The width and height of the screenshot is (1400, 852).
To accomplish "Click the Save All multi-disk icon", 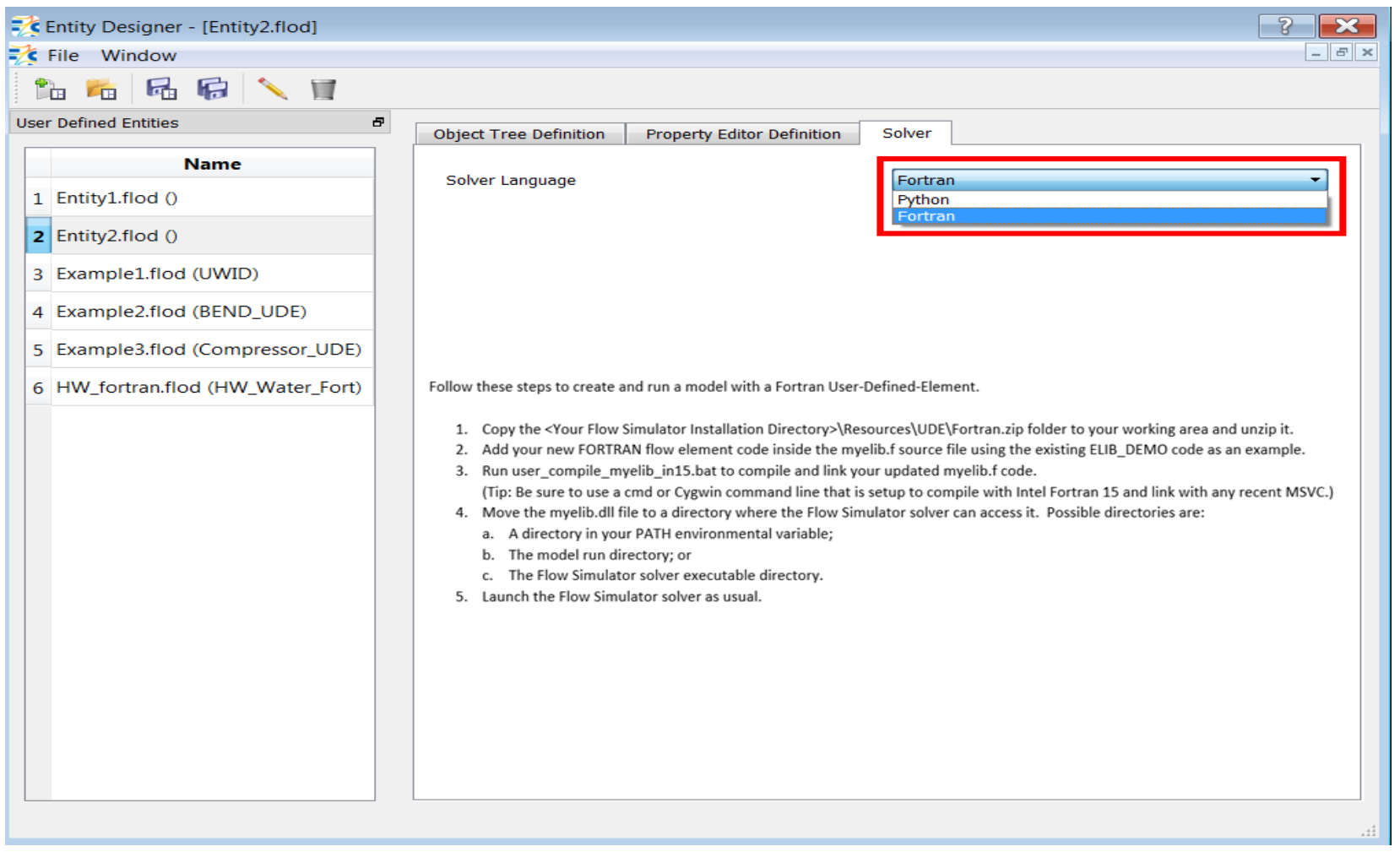I will [213, 89].
